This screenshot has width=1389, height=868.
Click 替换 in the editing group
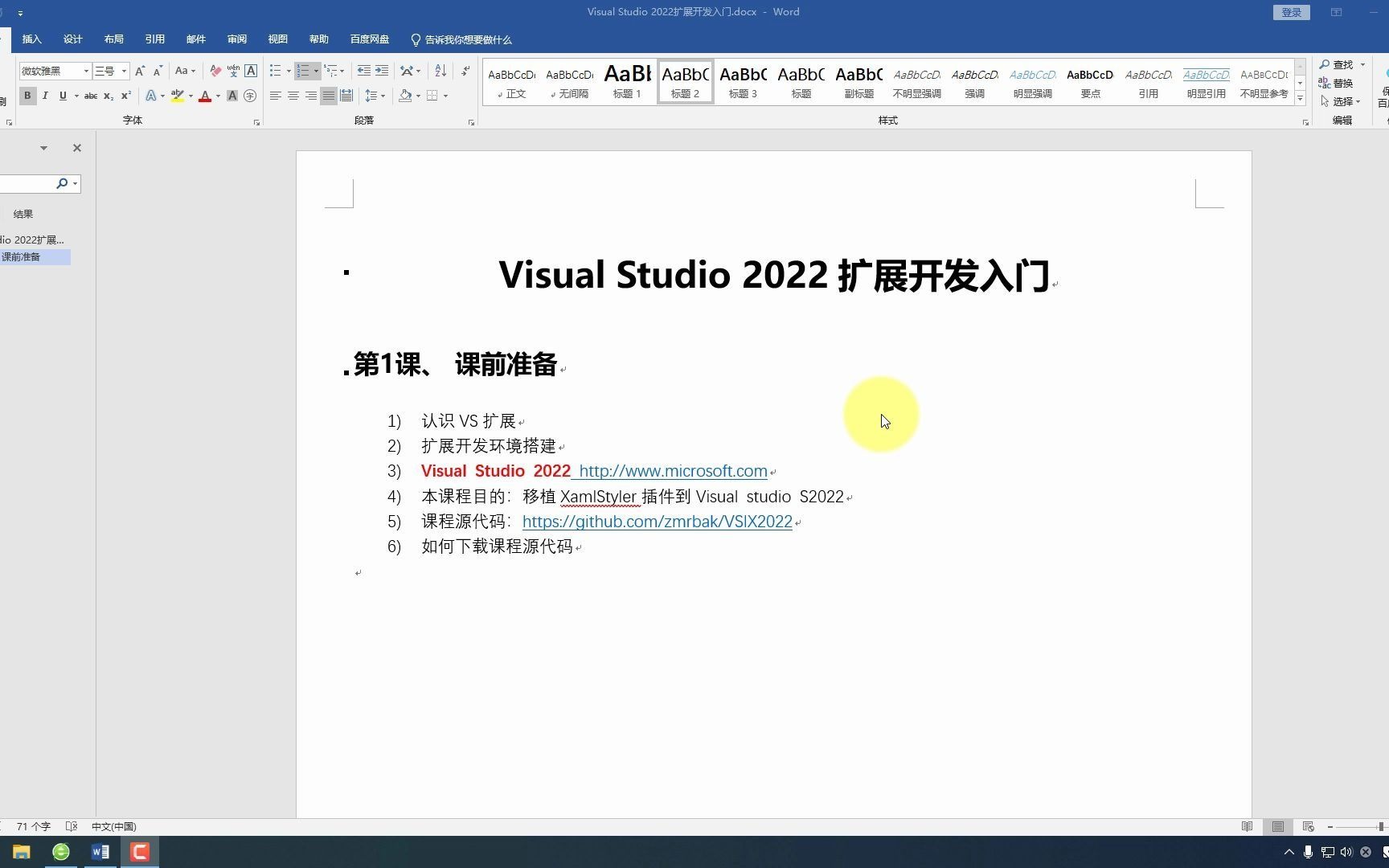(1337, 83)
